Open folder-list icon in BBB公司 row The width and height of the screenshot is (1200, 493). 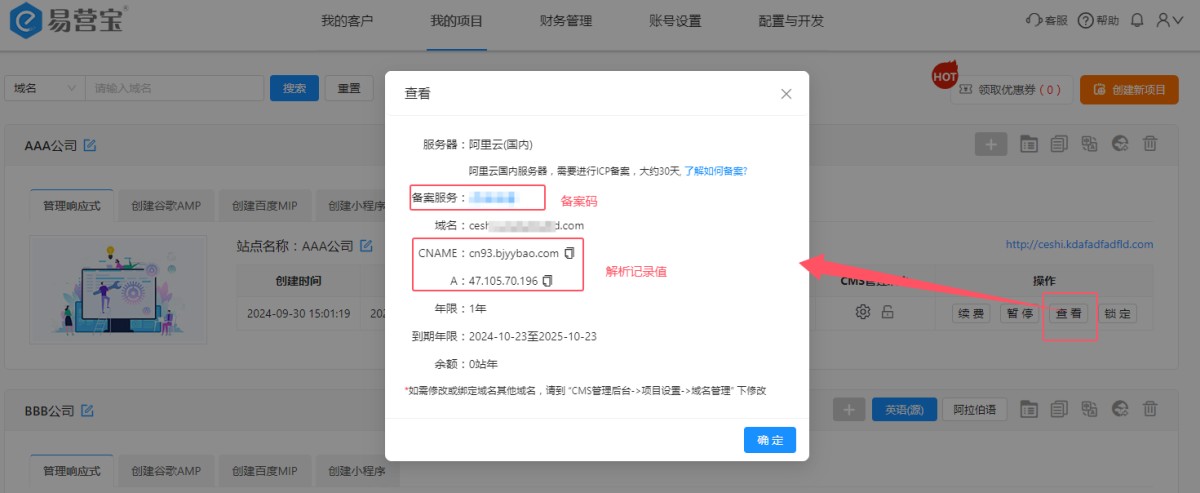(x=1029, y=409)
